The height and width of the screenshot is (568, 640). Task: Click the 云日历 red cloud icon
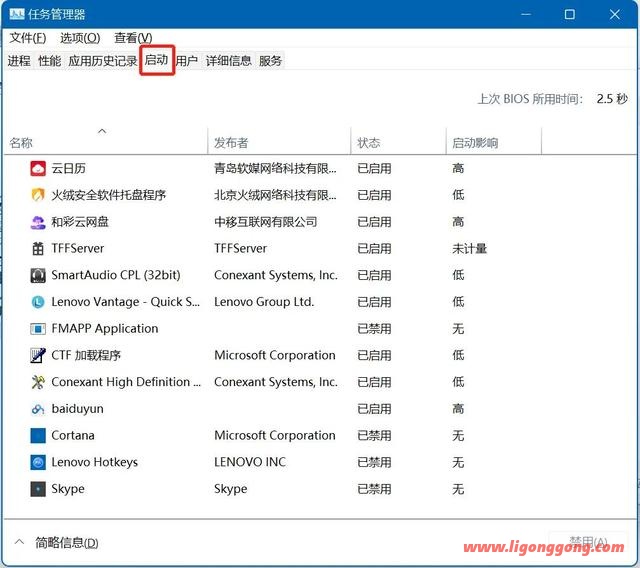click(38, 168)
